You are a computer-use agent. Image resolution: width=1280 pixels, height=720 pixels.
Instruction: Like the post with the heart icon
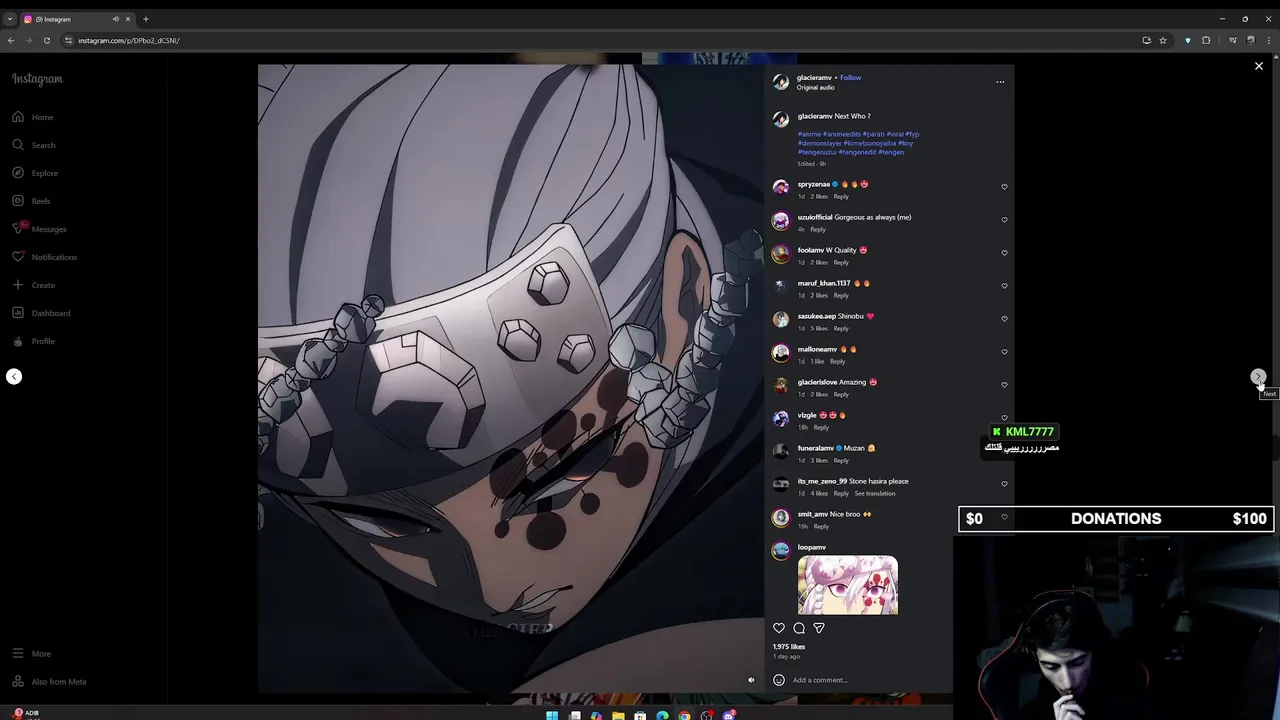tap(779, 628)
